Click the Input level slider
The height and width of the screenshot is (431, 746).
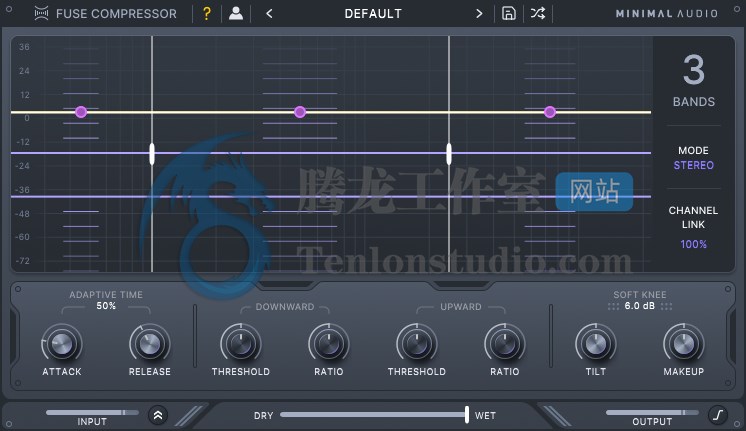[x=92, y=412]
